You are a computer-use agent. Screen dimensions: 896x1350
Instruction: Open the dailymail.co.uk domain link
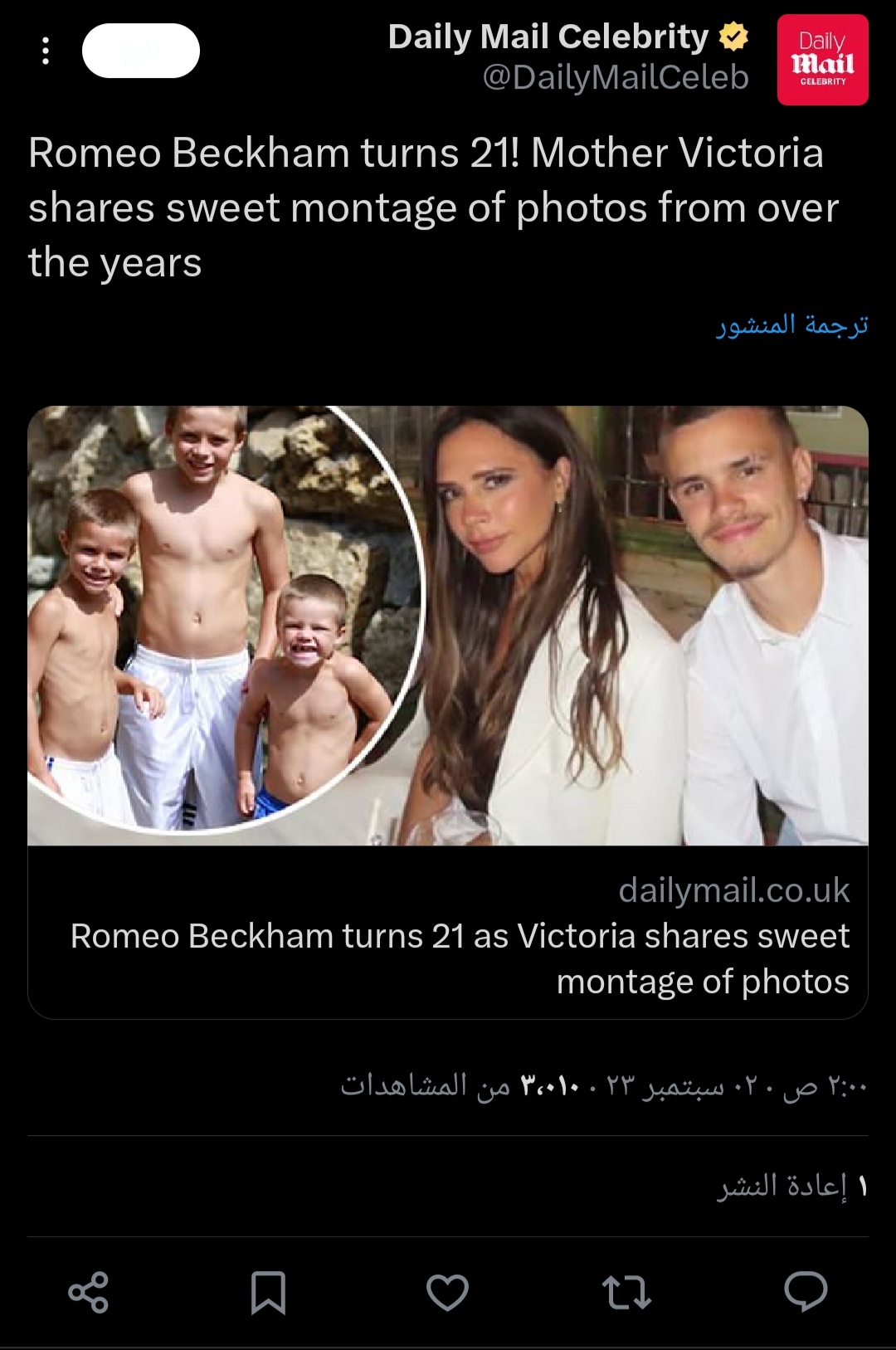[734, 889]
